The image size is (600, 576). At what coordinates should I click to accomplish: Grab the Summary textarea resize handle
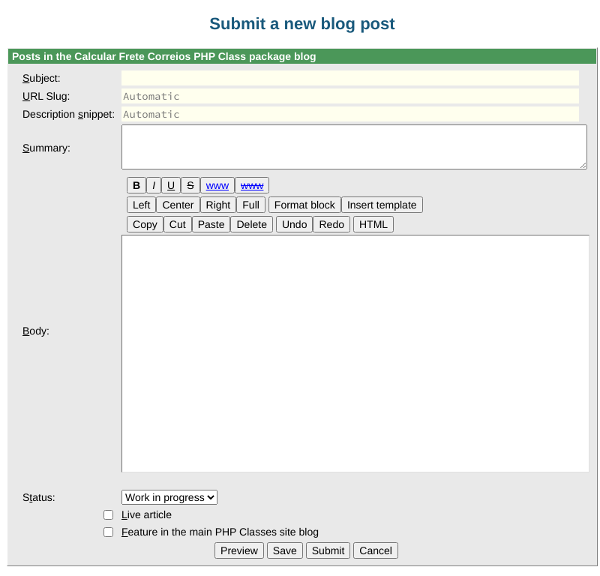click(582, 165)
